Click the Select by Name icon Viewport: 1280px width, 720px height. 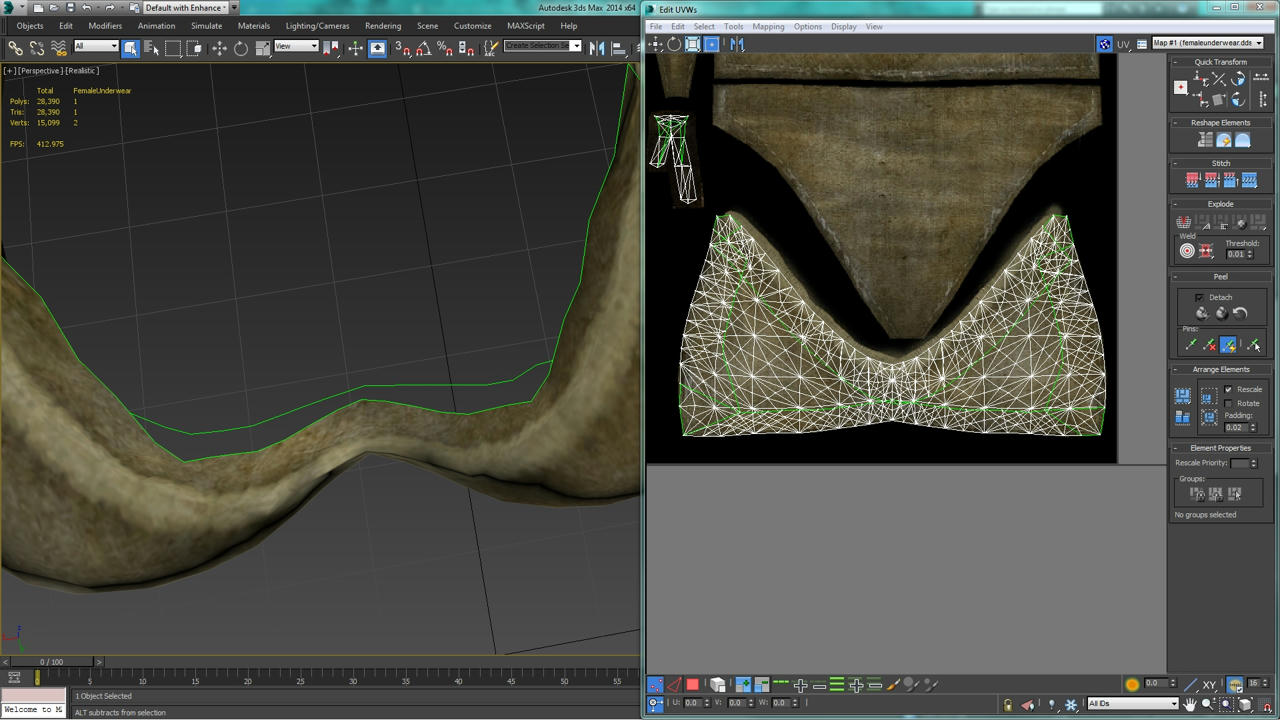tap(152, 47)
